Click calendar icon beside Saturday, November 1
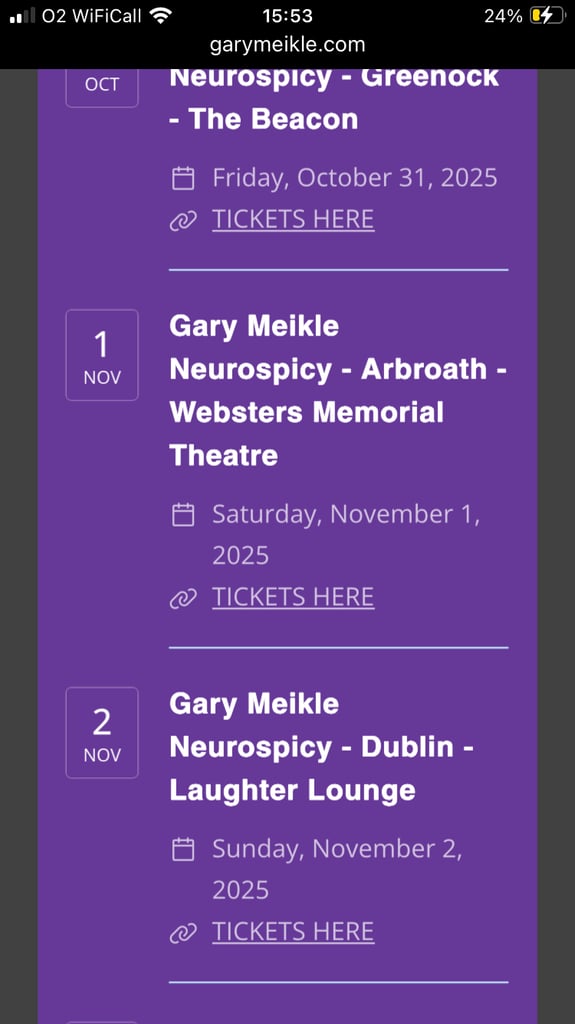 click(183, 515)
